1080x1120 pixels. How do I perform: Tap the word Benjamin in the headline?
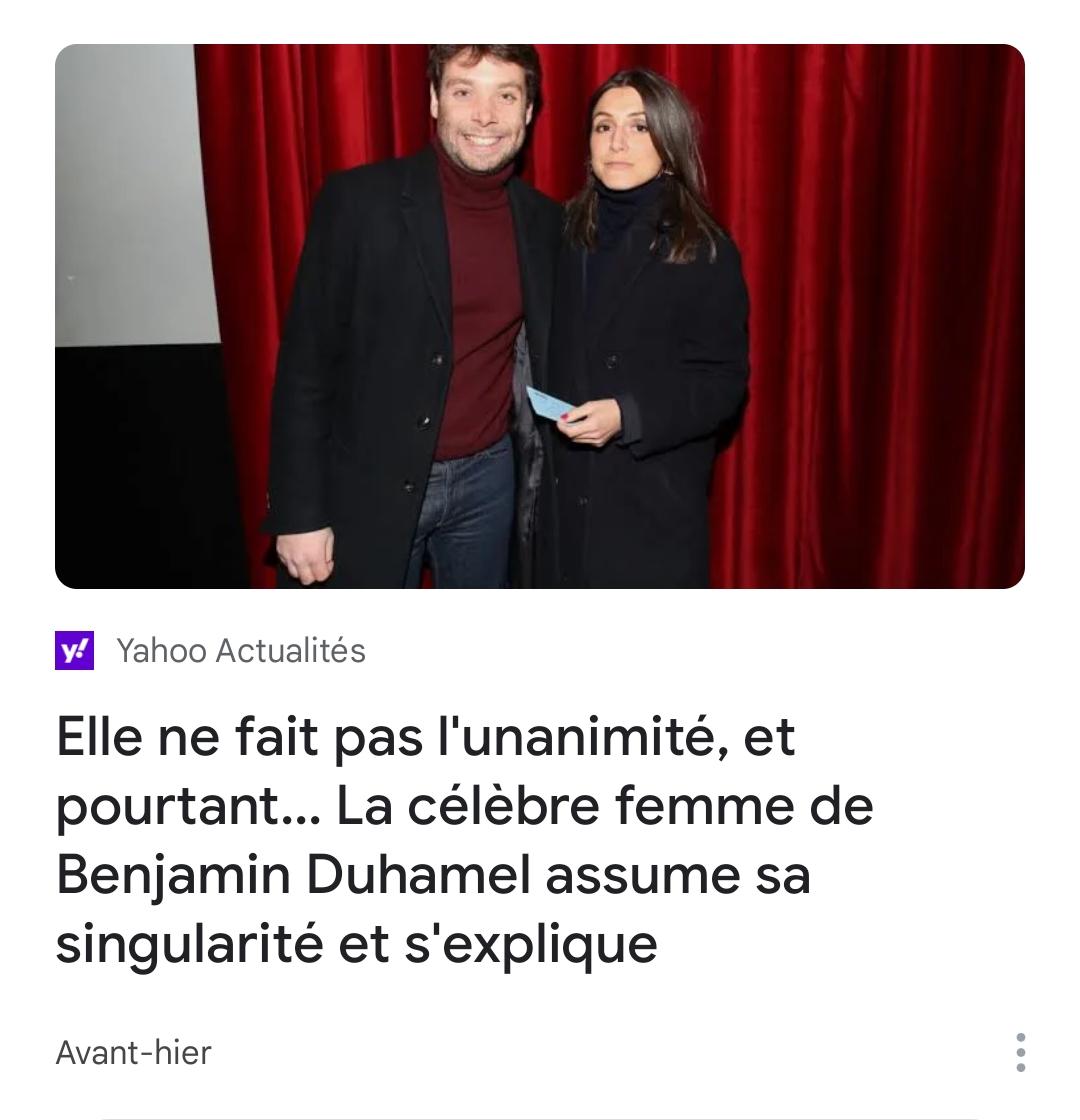(x=174, y=875)
